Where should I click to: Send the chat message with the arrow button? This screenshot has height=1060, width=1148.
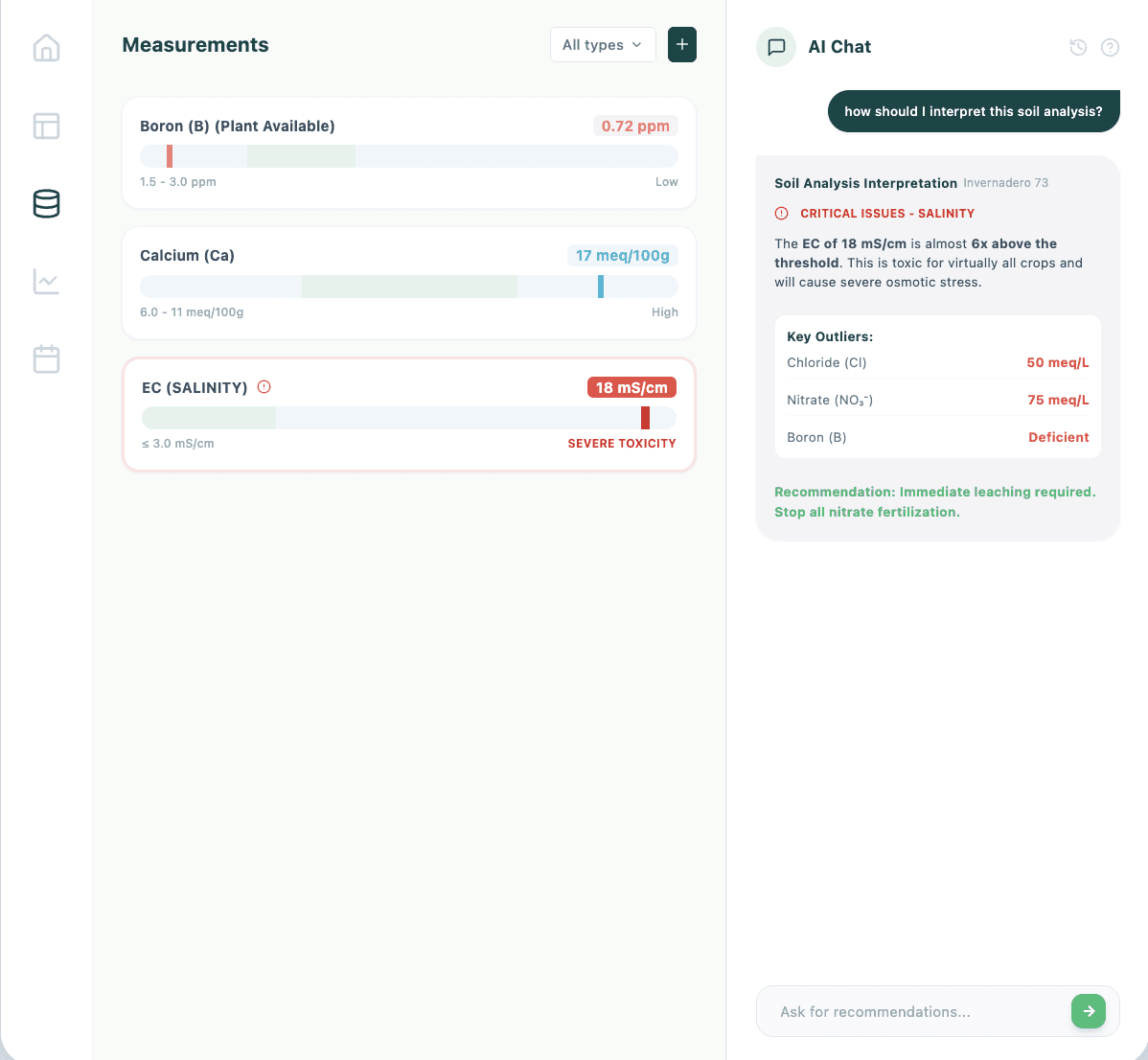[1088, 1011]
